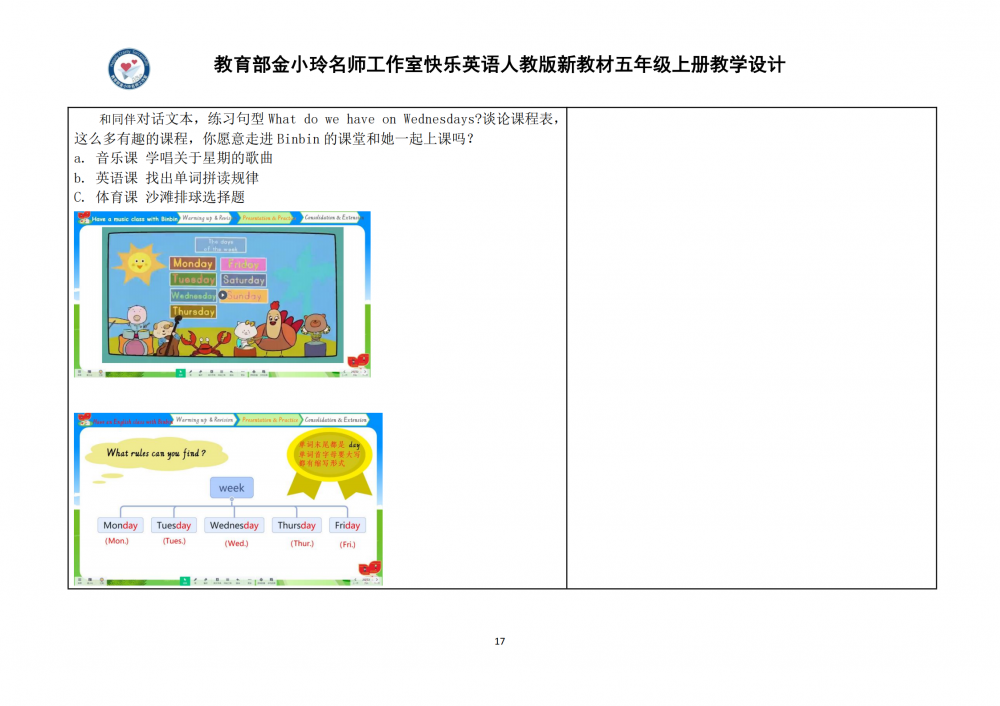Screen dimensions: 1000x706
Task: Select the green cursor tool in music slide toolbar
Action: tap(180, 373)
